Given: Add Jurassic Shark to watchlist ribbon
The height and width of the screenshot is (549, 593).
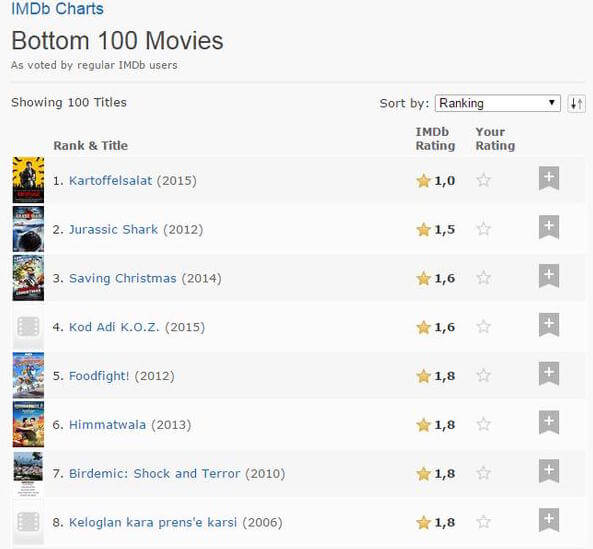Looking at the screenshot, I should pyautogui.click(x=549, y=227).
